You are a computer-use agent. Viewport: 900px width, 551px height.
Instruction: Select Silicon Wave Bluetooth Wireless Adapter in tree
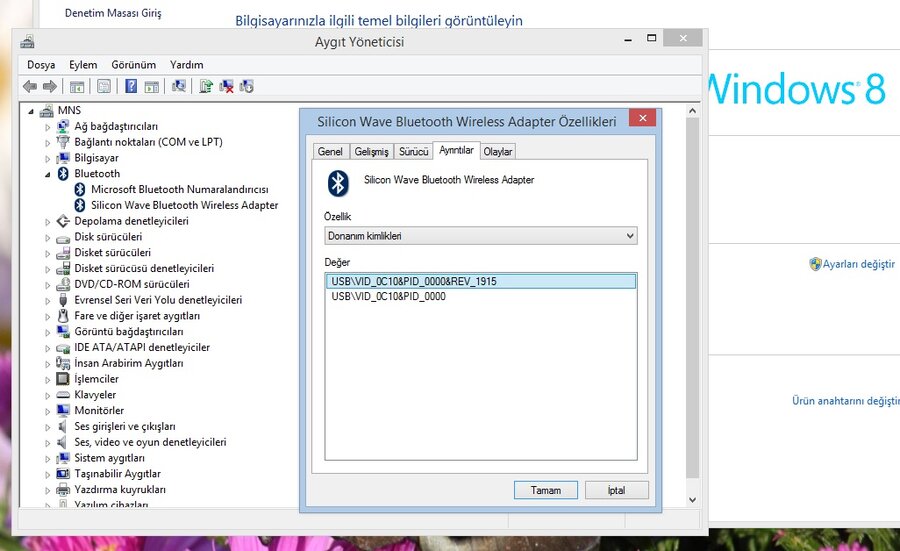184,205
